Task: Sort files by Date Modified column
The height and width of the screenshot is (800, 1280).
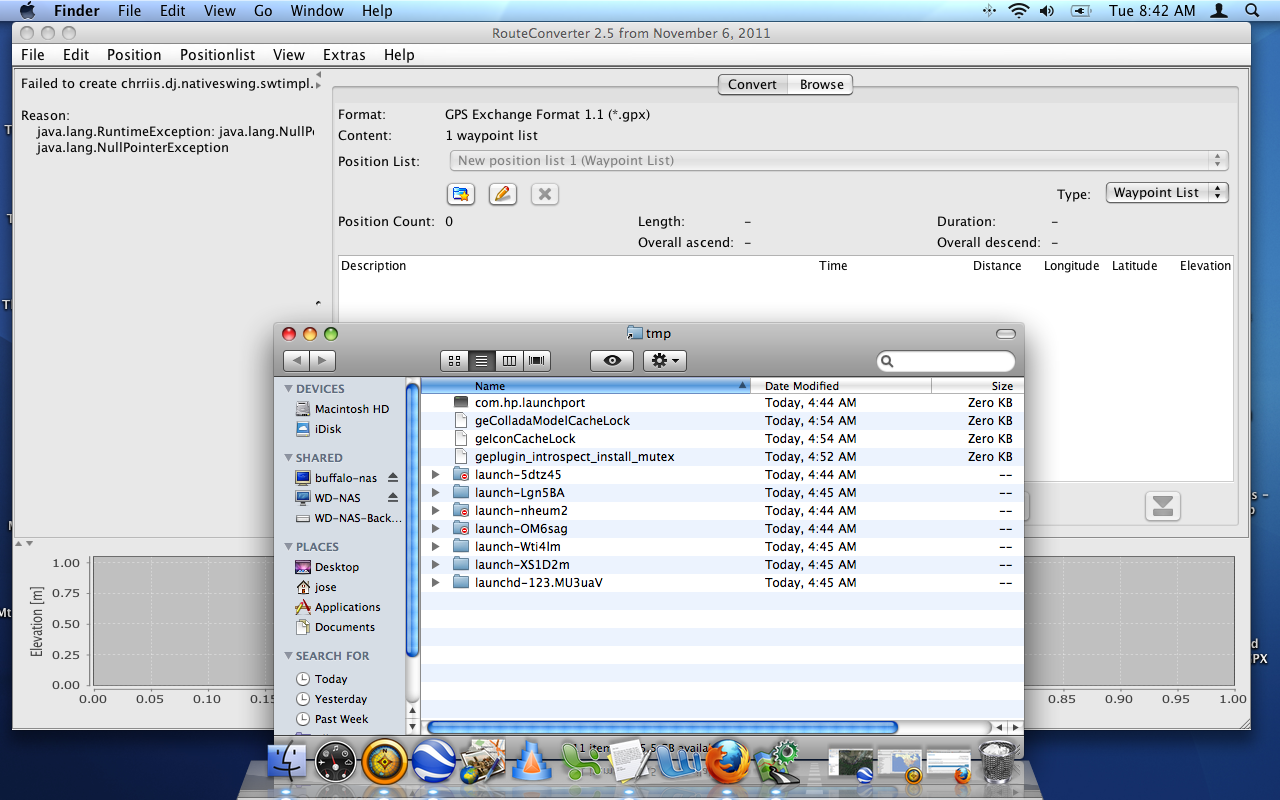Action: click(801, 386)
